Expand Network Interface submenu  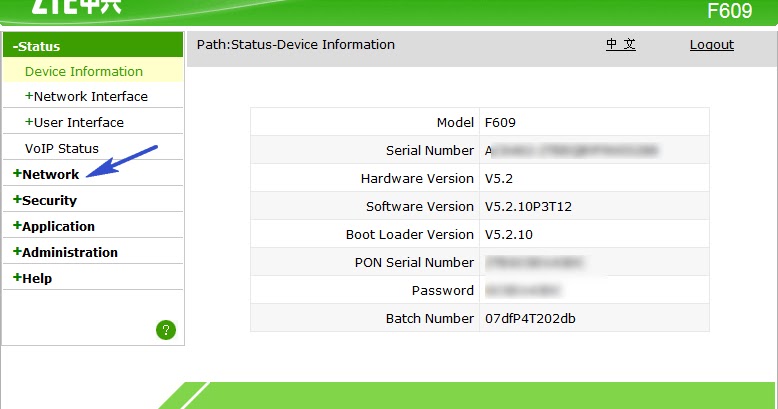click(86, 96)
